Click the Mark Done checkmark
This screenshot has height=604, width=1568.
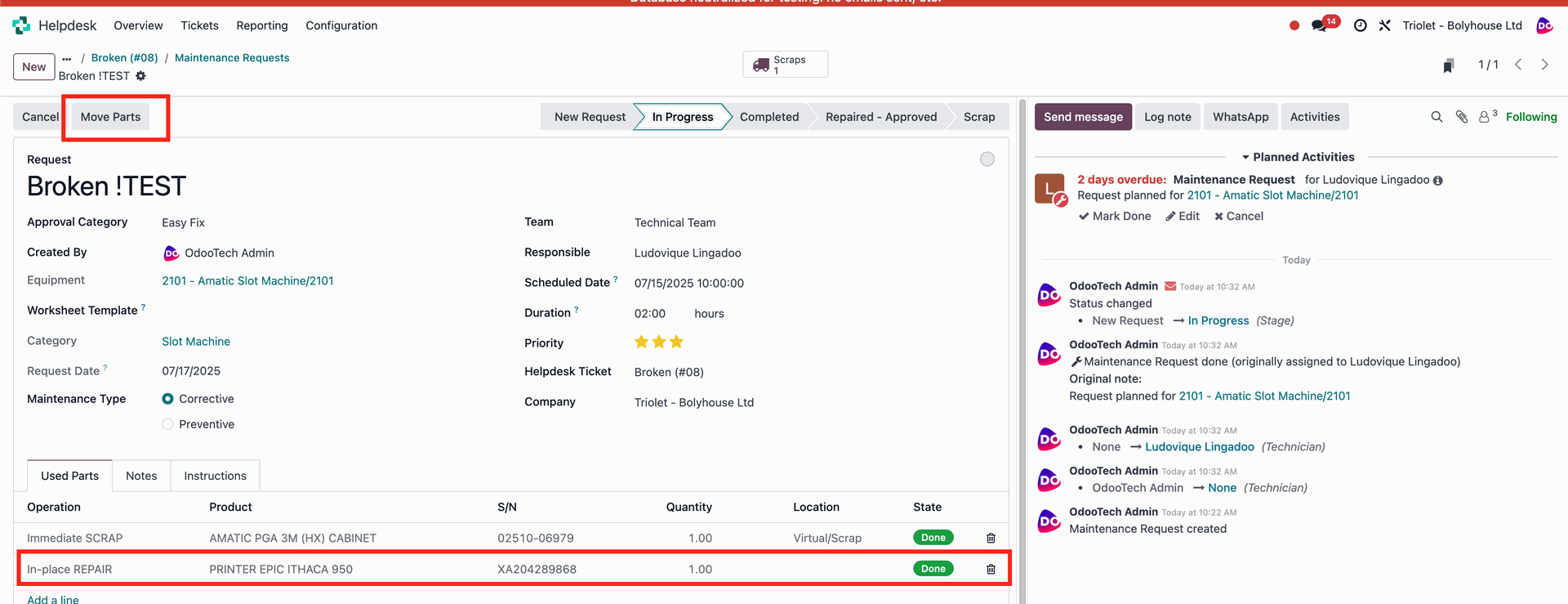tap(1115, 216)
